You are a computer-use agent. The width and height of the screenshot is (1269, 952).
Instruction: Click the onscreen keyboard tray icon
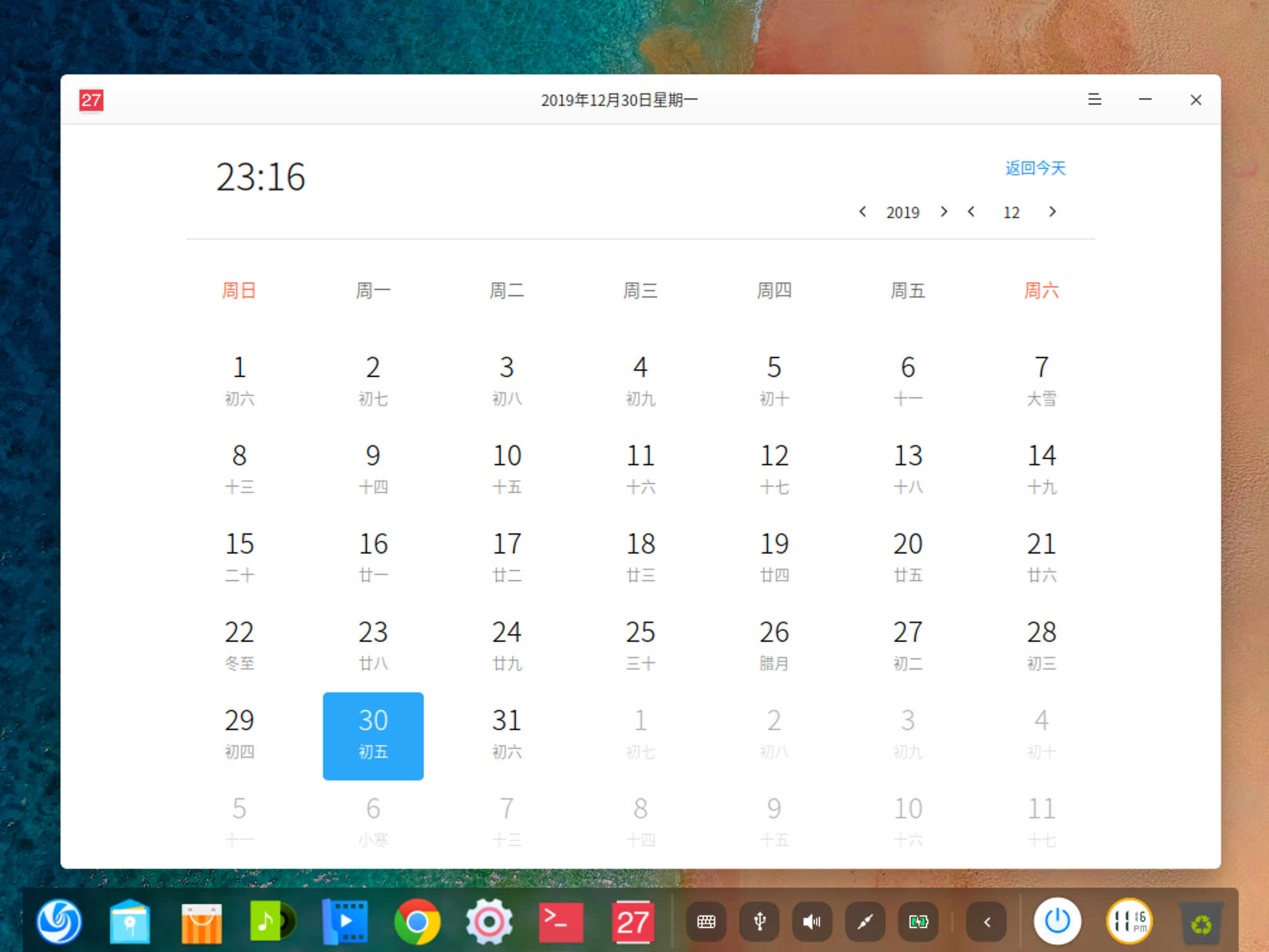706,922
